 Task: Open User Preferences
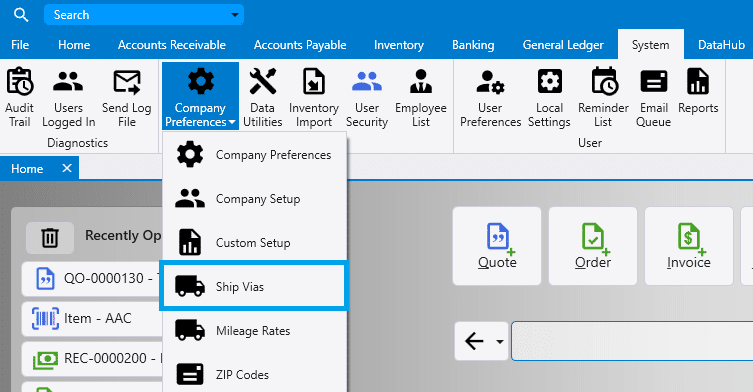coord(490,98)
